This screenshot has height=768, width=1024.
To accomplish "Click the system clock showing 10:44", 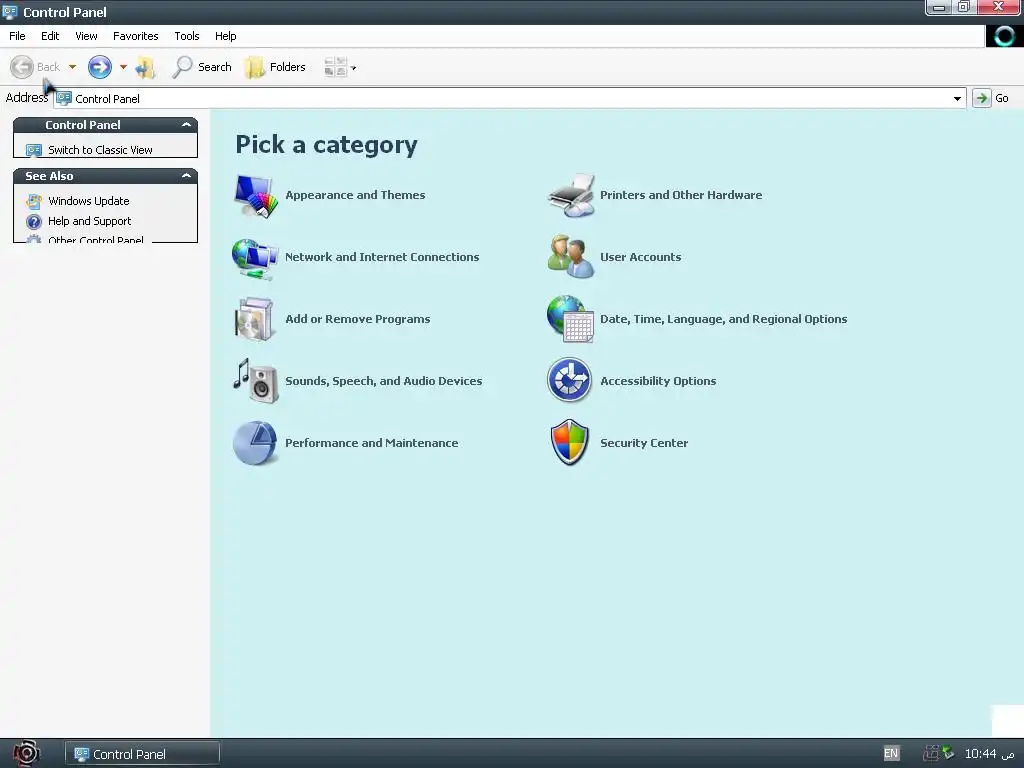I will point(989,754).
